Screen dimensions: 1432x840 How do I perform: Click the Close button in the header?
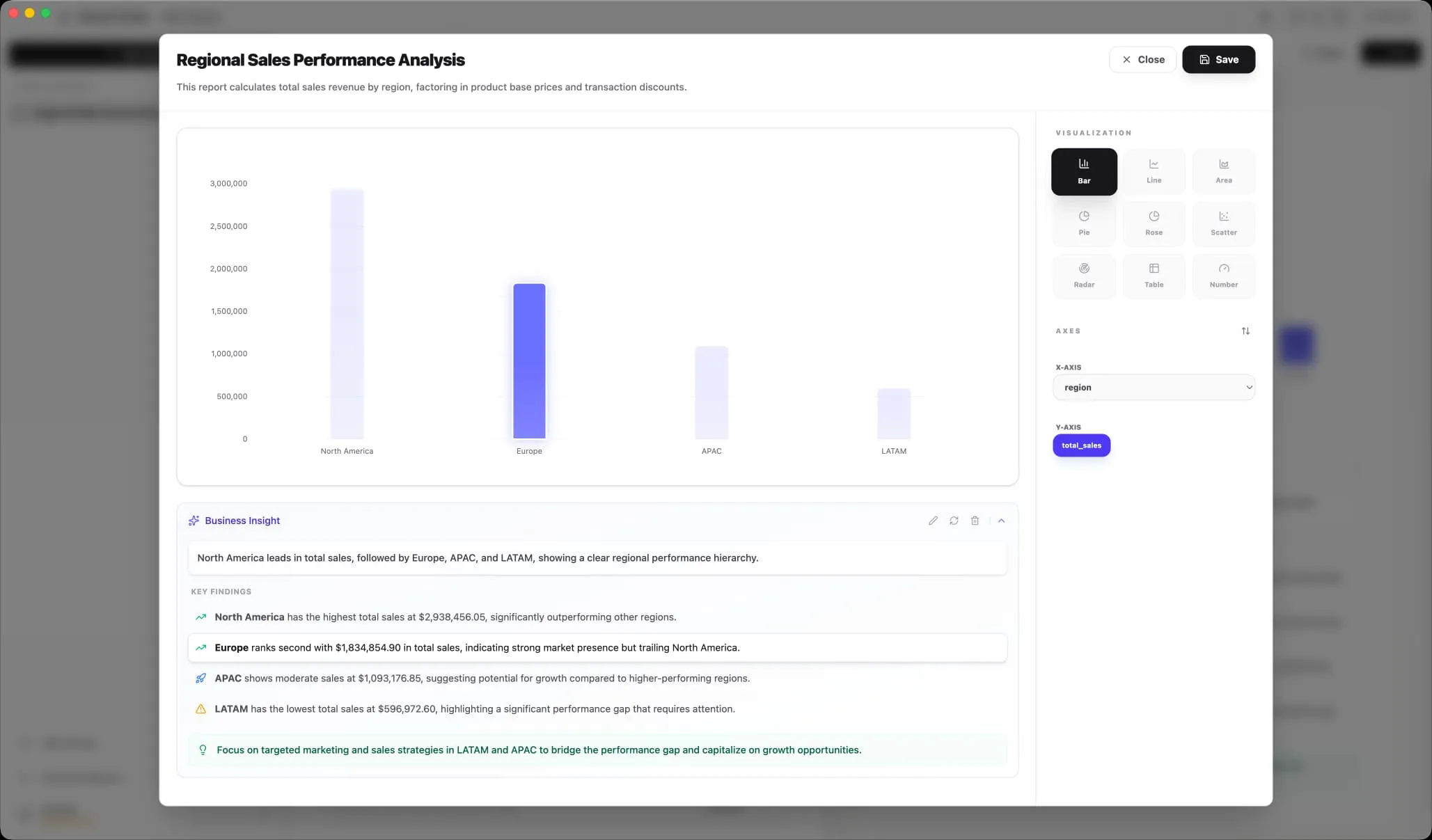pos(1142,60)
